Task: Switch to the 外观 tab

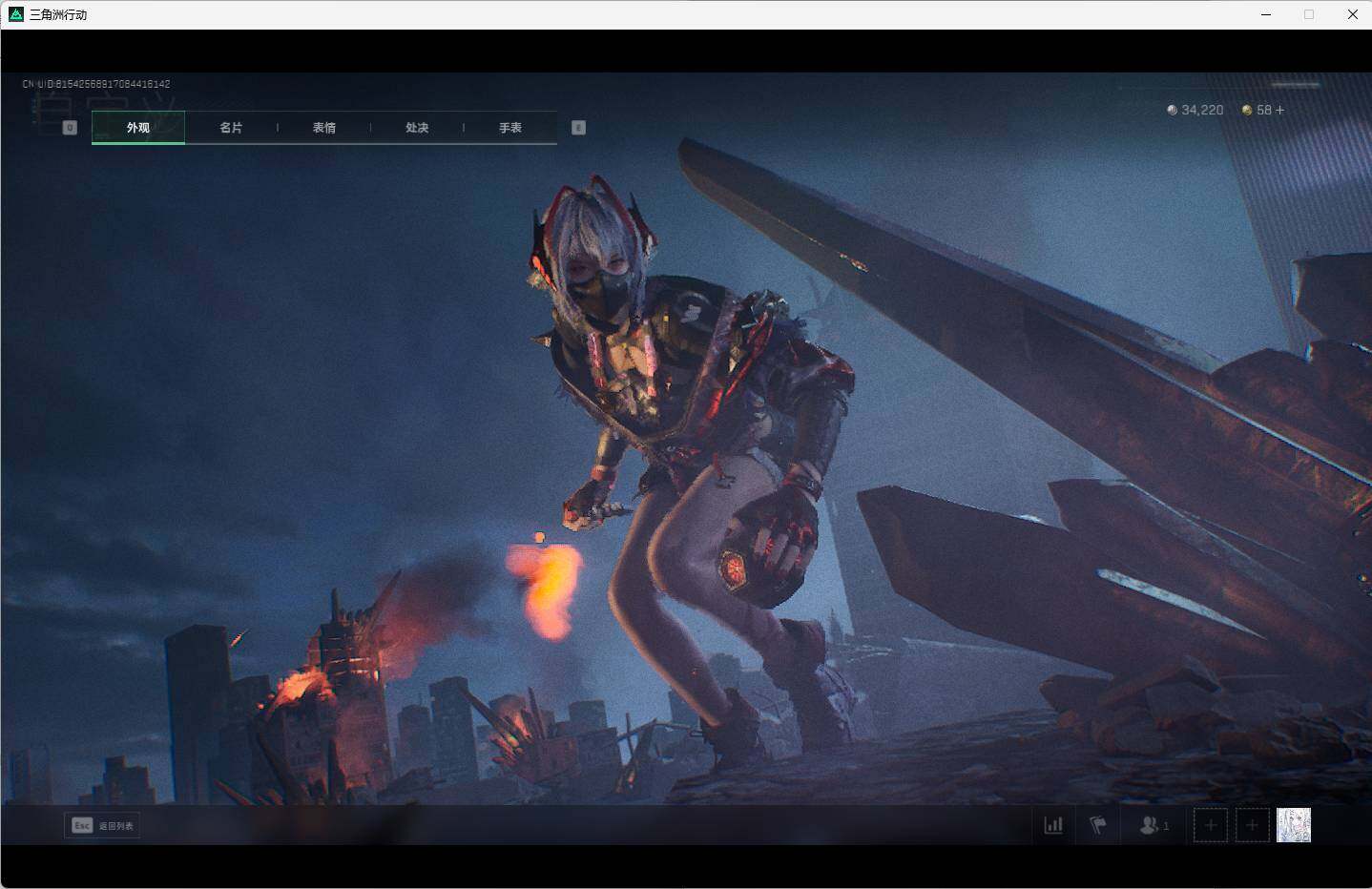Action: [x=138, y=128]
